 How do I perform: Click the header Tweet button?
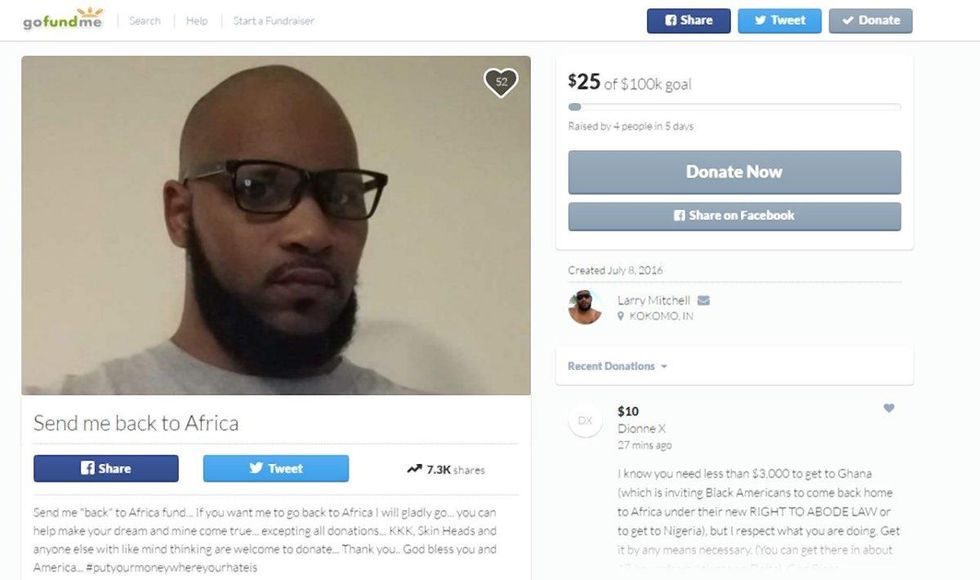pyautogui.click(x=779, y=21)
